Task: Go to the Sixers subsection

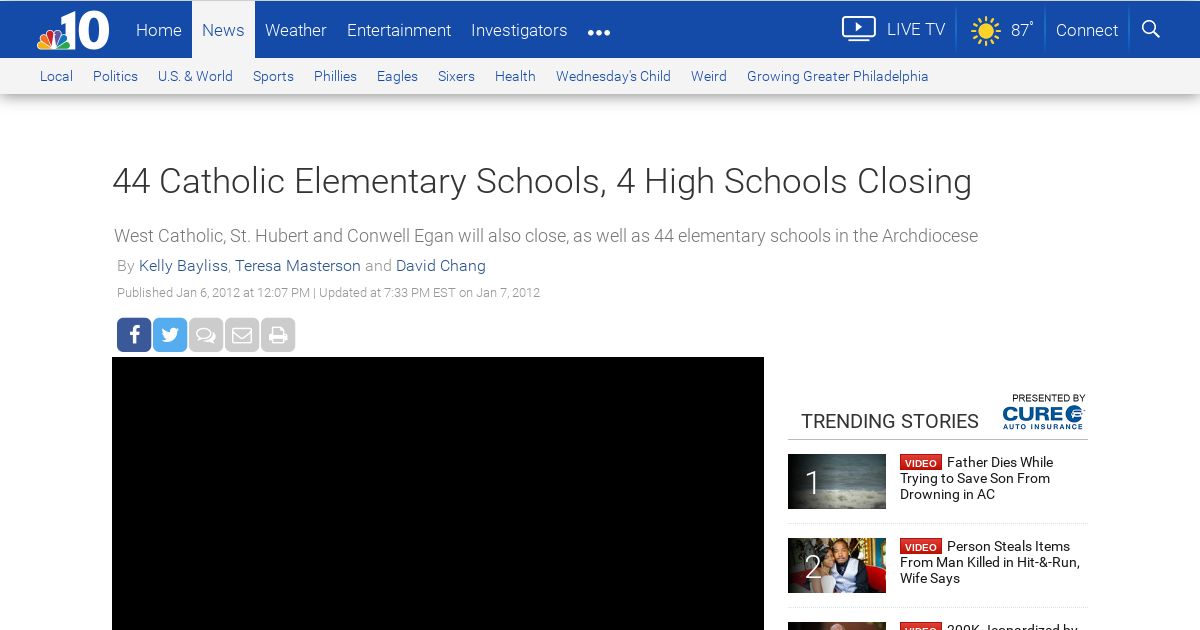Action: pyautogui.click(x=456, y=76)
